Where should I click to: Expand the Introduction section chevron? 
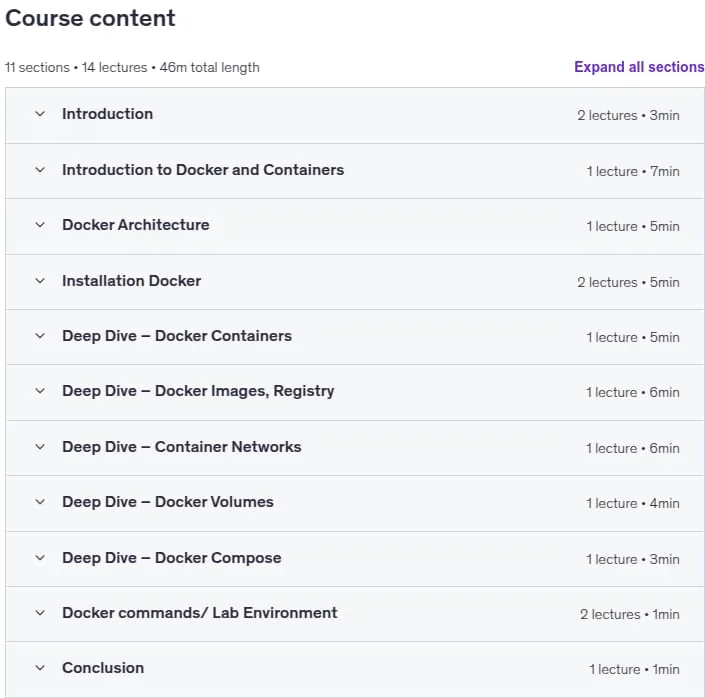point(40,114)
